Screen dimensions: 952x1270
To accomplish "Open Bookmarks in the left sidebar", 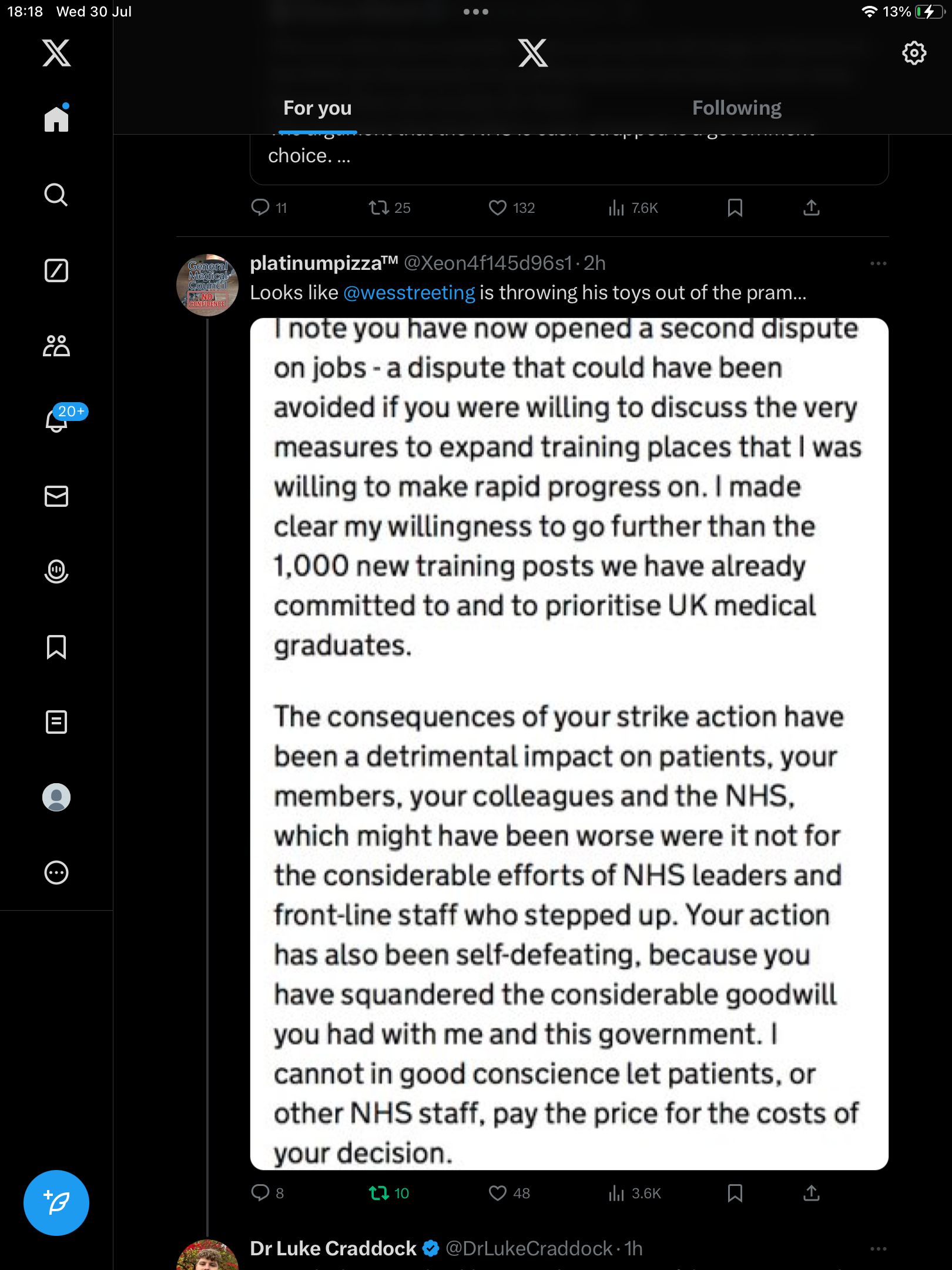I will (x=56, y=647).
